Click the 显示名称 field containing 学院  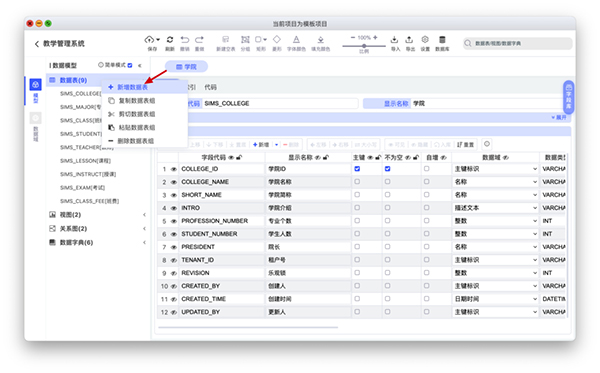[x=486, y=103]
